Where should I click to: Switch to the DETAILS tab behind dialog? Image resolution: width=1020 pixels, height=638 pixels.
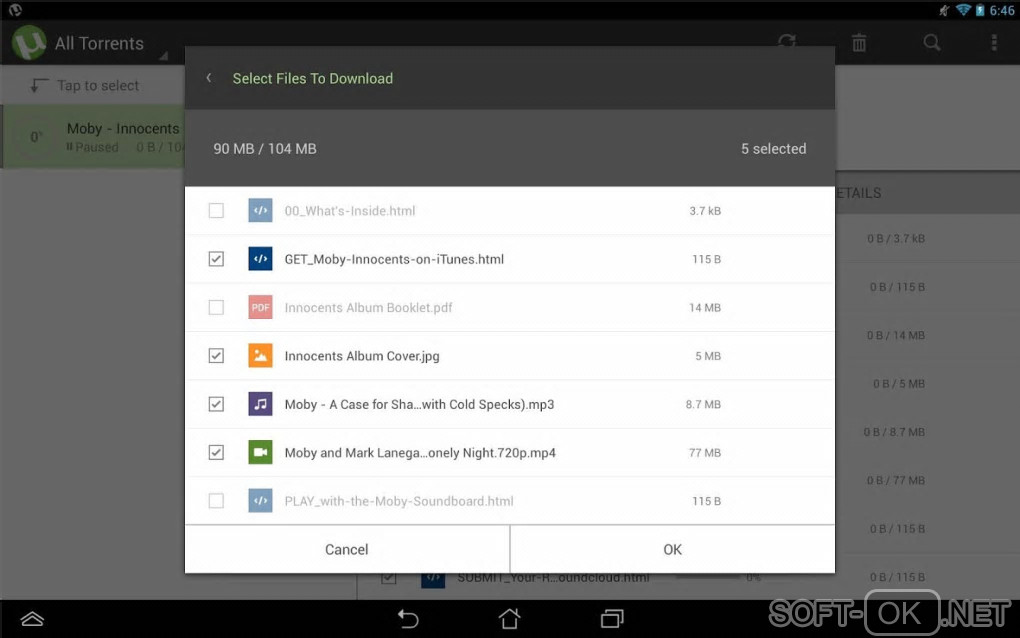[859, 193]
